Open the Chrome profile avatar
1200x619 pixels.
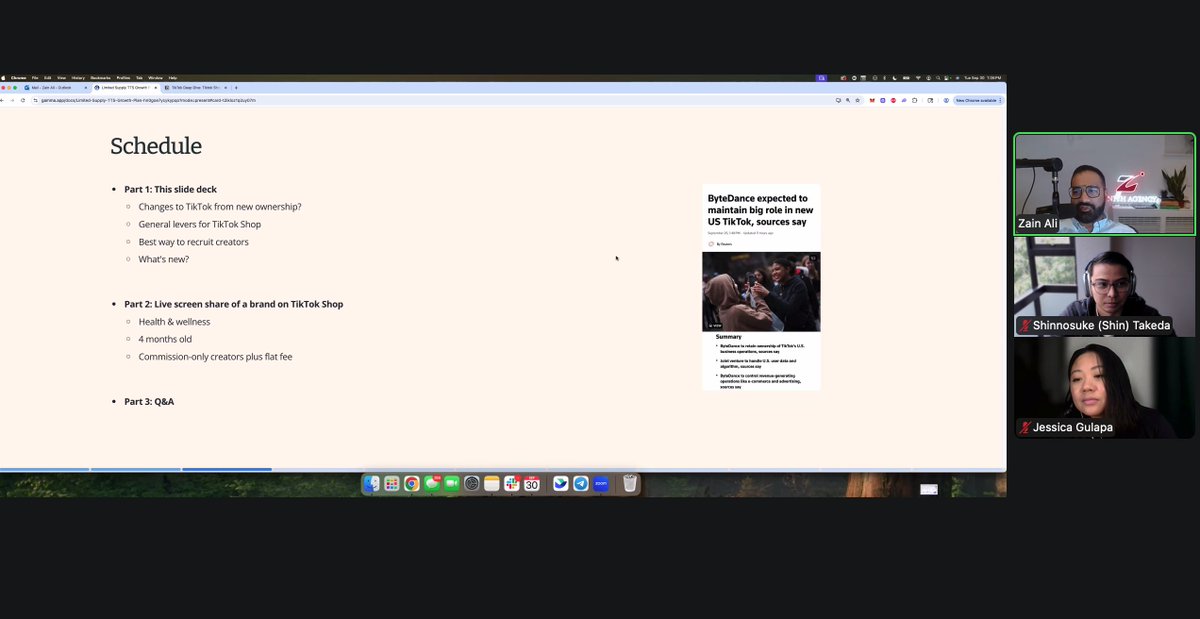[x=946, y=100]
